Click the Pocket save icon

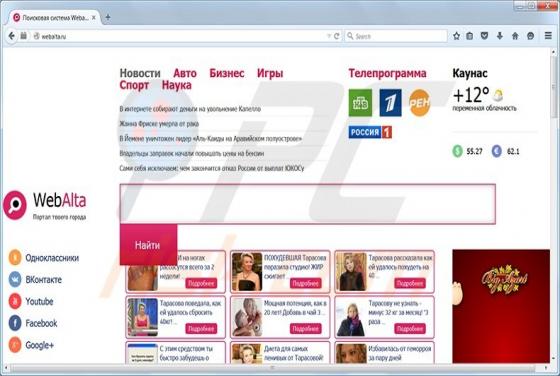tap(484, 36)
